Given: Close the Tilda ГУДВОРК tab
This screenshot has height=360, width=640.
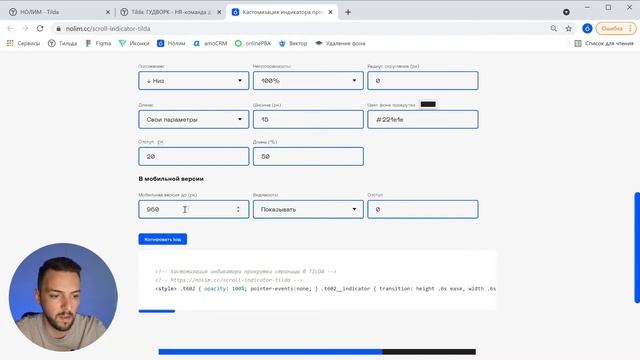Looking at the screenshot, I should (x=219, y=12).
